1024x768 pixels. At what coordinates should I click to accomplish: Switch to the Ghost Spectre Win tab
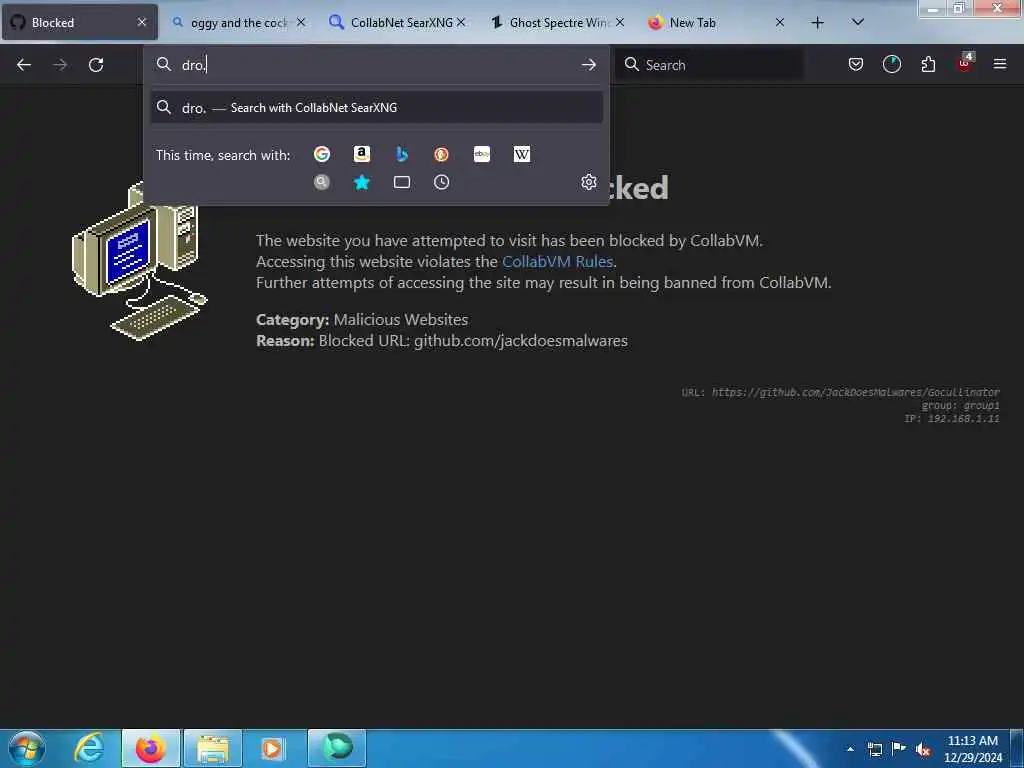coord(558,23)
